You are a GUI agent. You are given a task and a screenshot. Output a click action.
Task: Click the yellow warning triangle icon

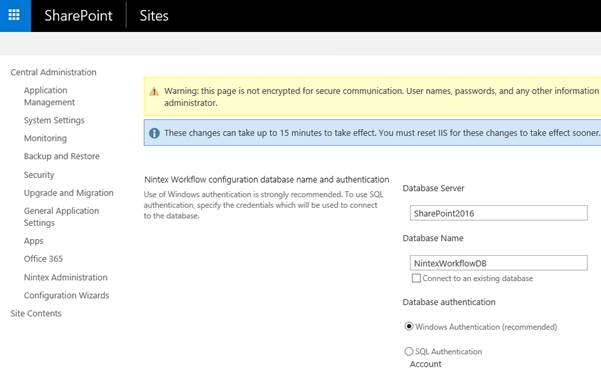tap(154, 92)
